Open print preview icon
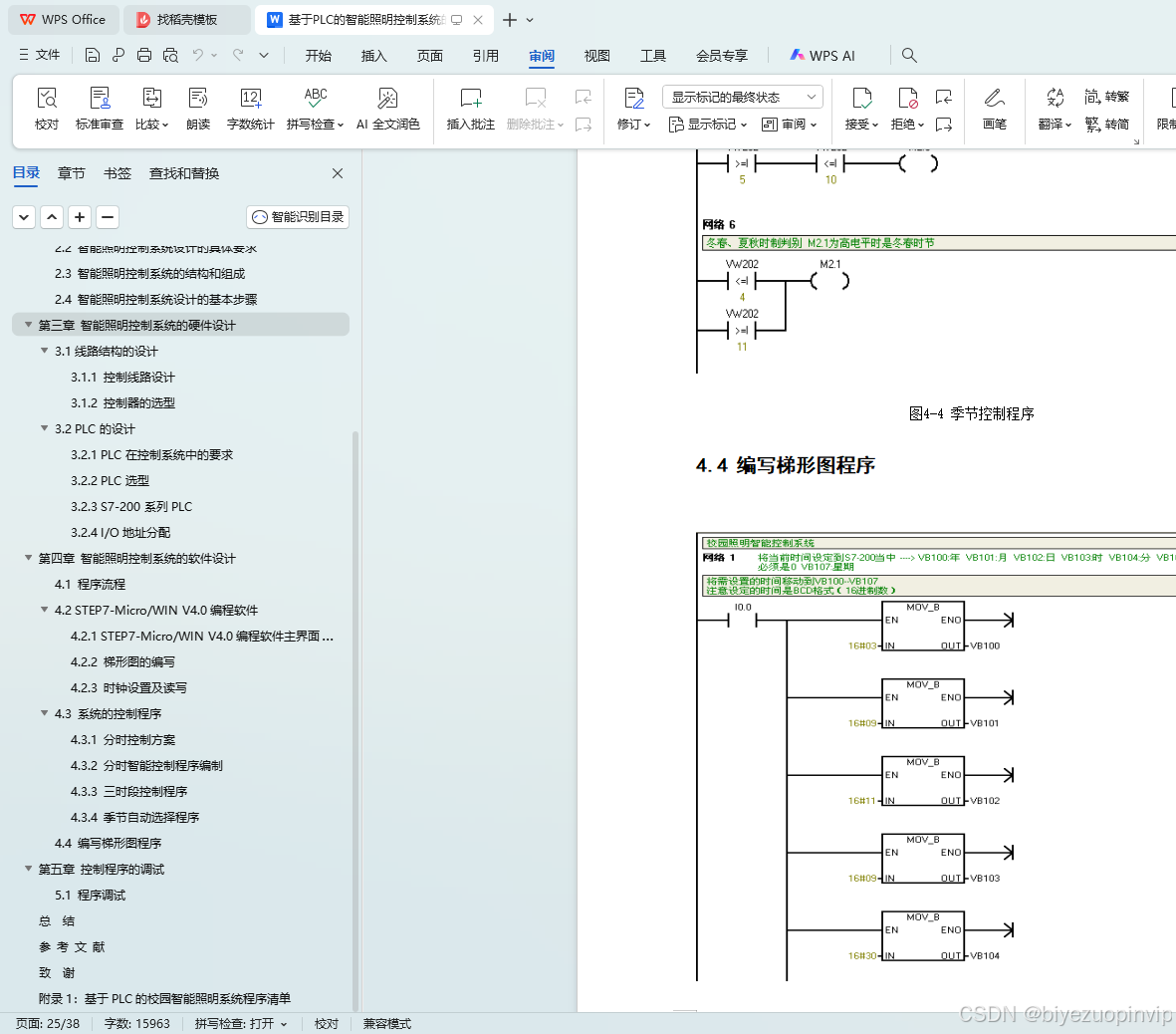Screen dimensions: 1176x1034 coord(170,55)
